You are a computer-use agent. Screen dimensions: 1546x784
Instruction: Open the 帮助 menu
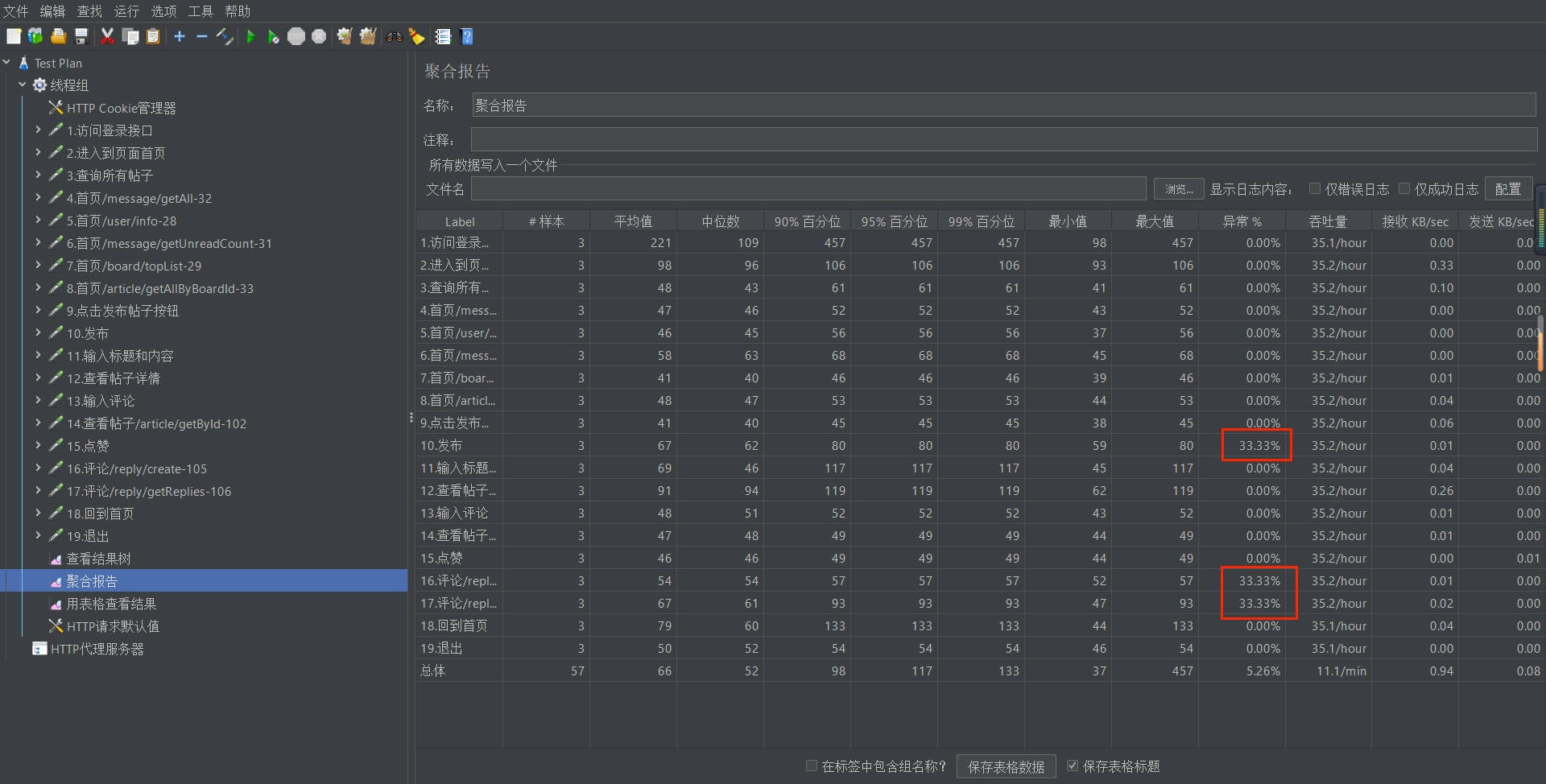tap(238, 11)
